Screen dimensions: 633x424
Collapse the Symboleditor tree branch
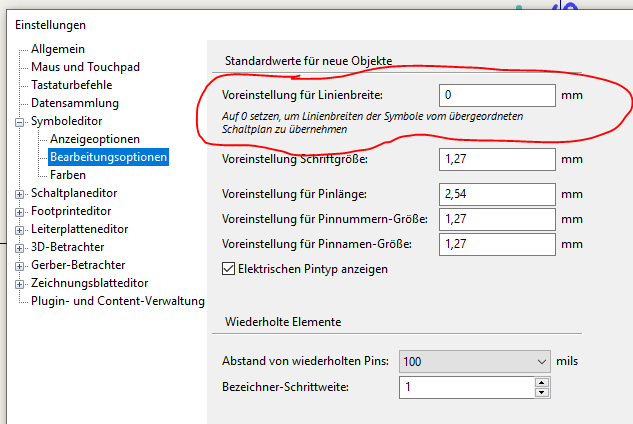pos(19,122)
